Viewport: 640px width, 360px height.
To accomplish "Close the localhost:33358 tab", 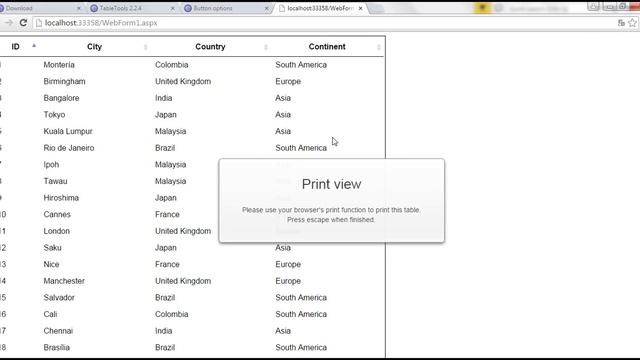I will (x=360, y=8).
